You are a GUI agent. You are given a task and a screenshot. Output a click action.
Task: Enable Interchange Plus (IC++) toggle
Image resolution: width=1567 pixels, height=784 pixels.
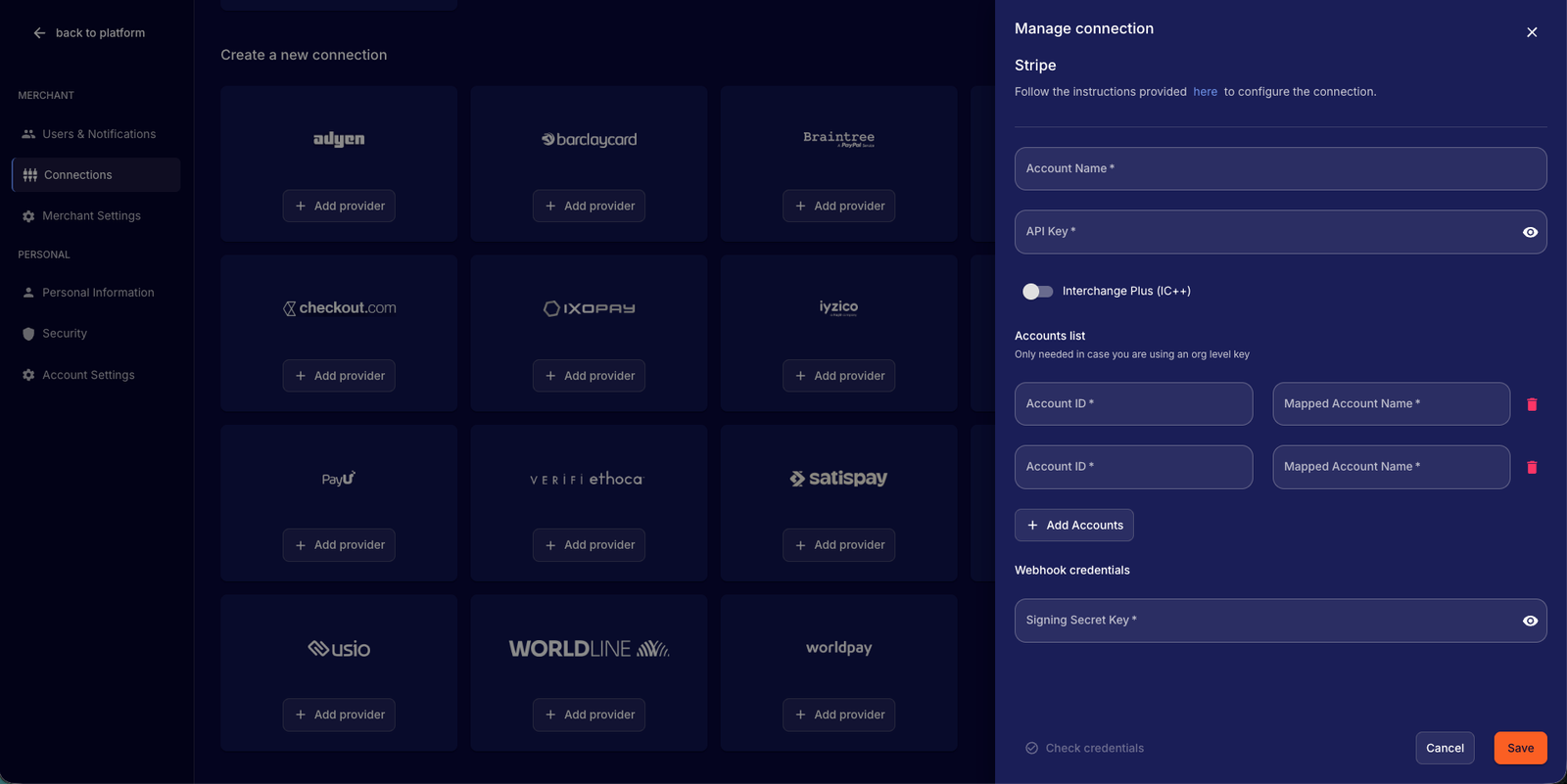click(x=1038, y=291)
